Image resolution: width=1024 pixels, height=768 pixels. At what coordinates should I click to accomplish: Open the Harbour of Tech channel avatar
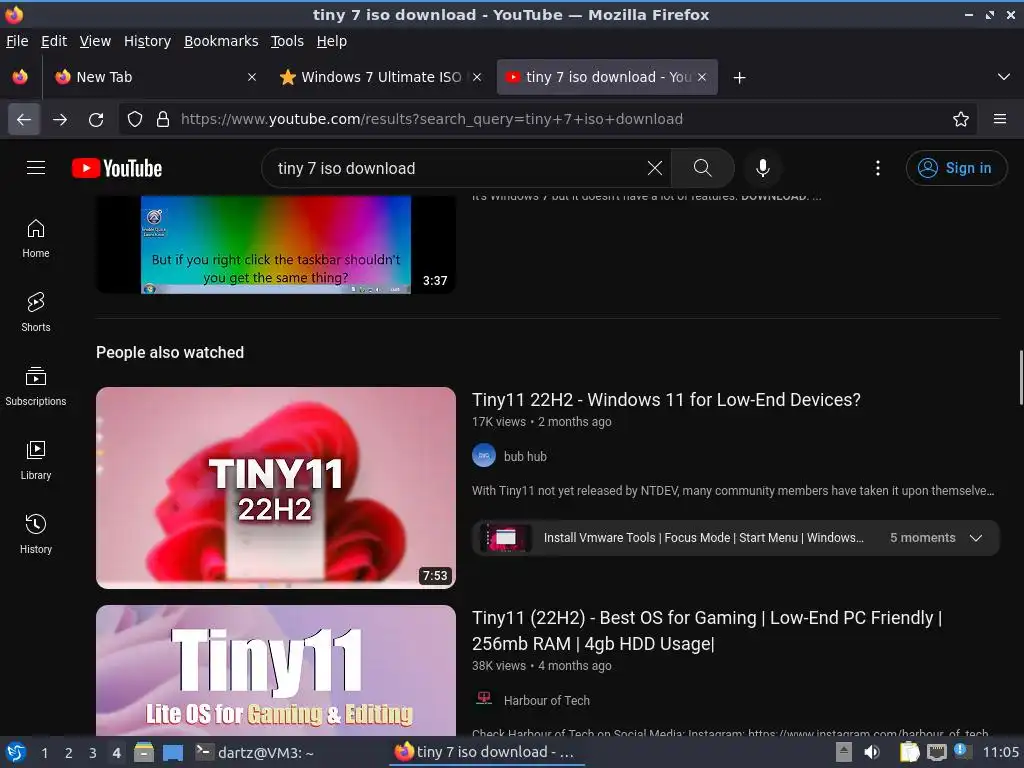tap(484, 699)
